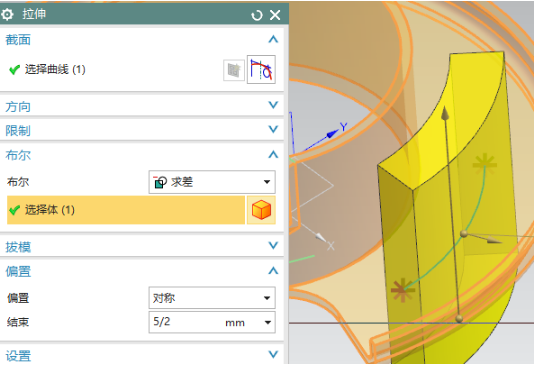Expand the 设置 section
This screenshot has width=535, height=365.
[273, 354]
